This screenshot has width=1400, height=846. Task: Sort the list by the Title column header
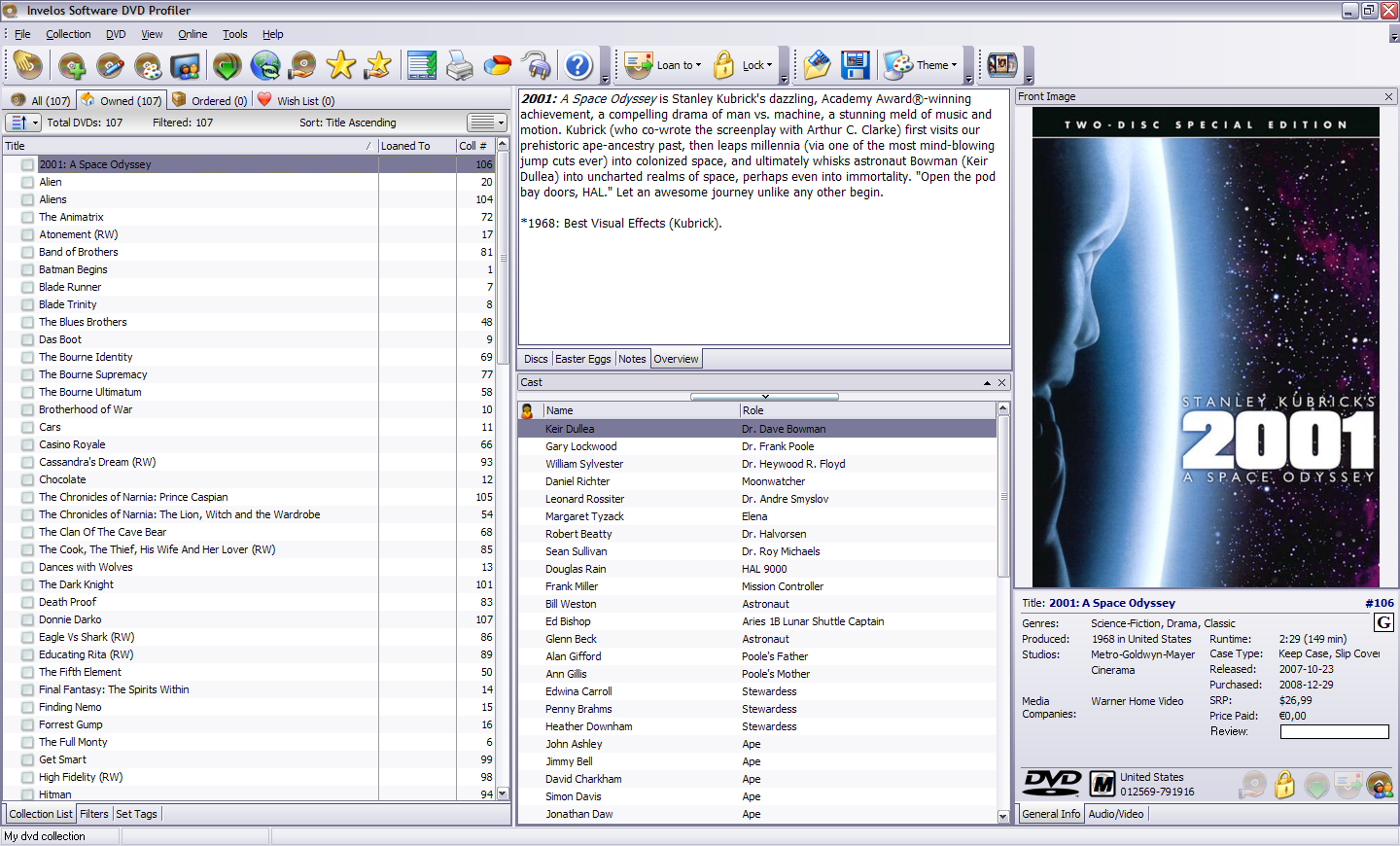pos(190,146)
